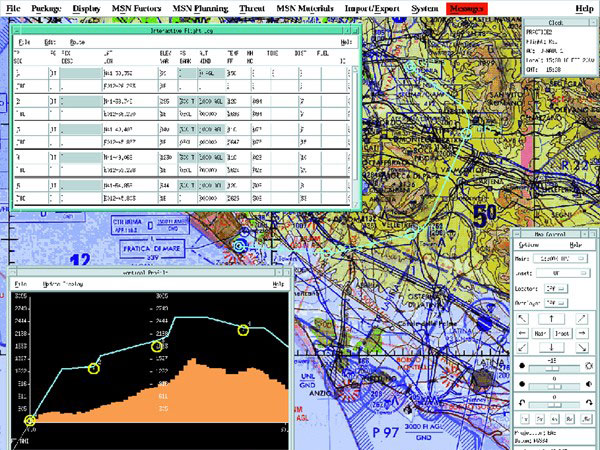The image size is (600, 450).
Task: Open Help menu in Map Control
Action: (576, 245)
